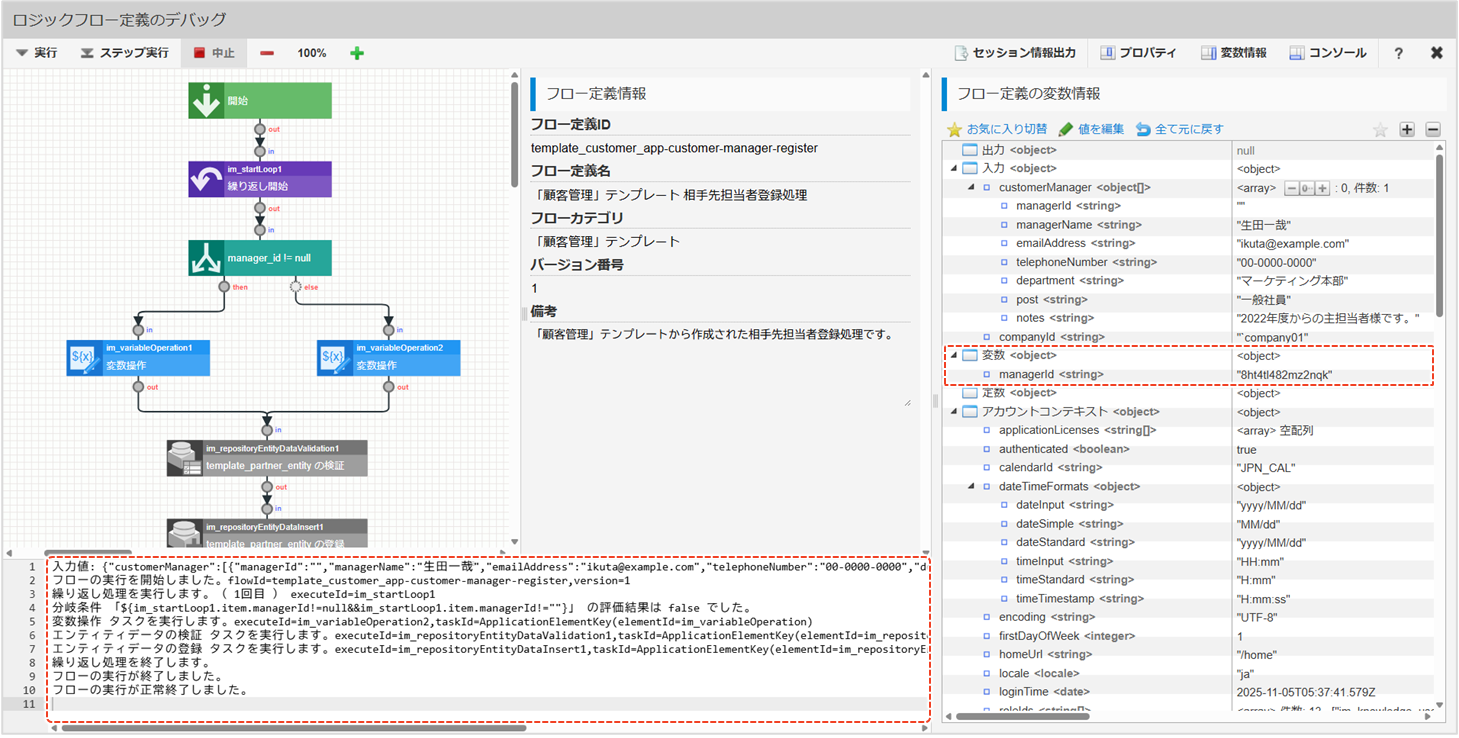Click the 開始 start node icon
This screenshot has width=1459, height=738.
[206, 101]
